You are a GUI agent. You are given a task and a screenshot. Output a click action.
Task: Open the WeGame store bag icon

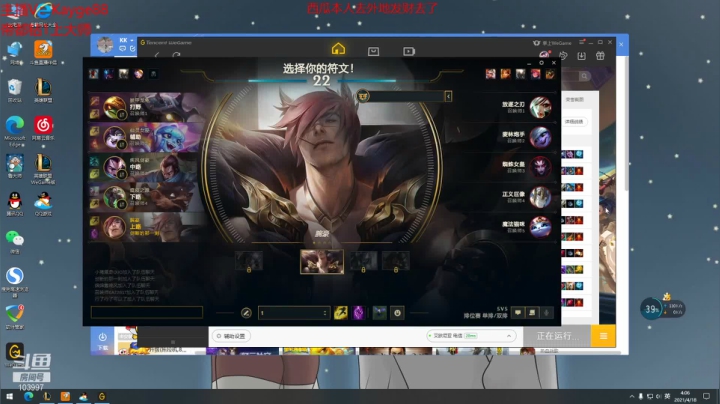tap(373, 51)
